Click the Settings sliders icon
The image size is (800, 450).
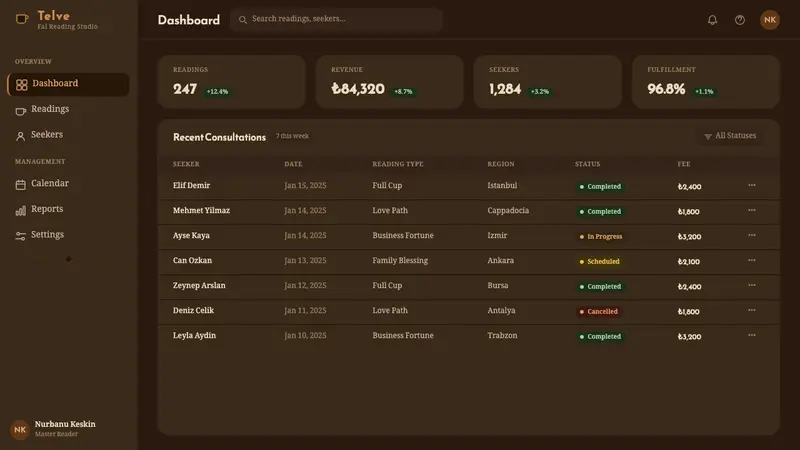(20, 236)
